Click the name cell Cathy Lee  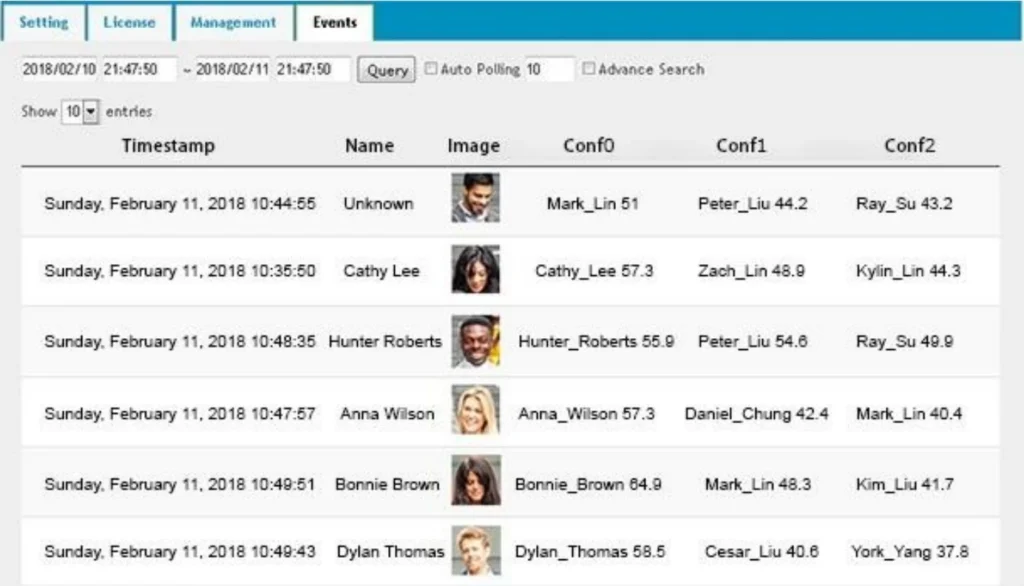pos(381,271)
